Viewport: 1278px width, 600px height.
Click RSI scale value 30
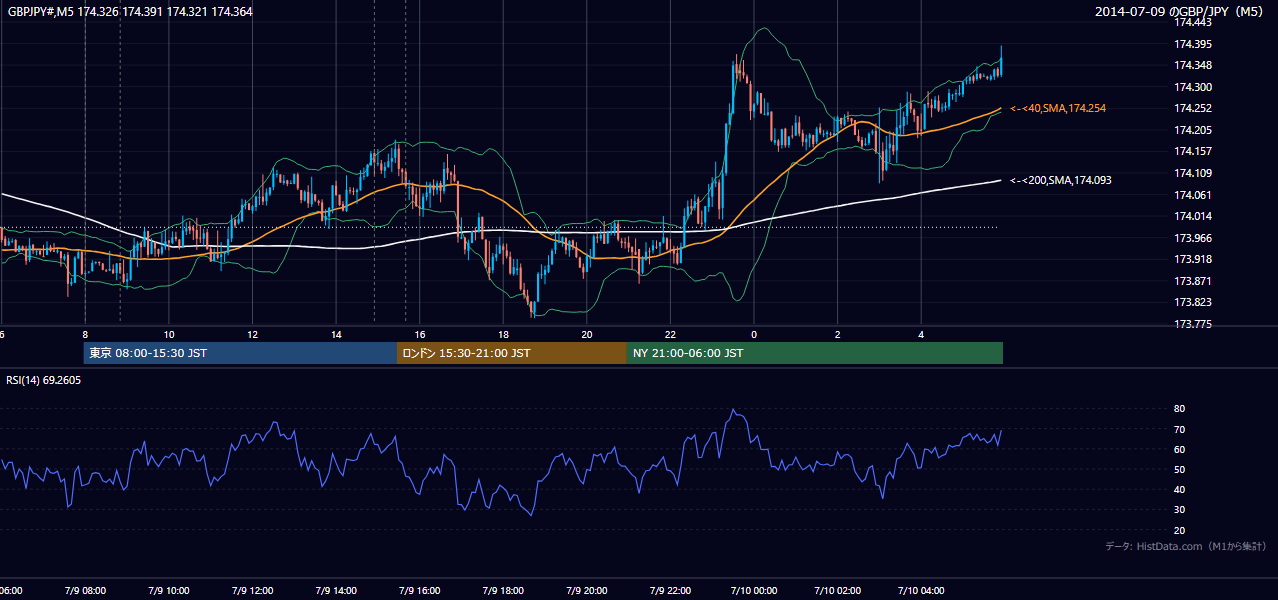1179,510
